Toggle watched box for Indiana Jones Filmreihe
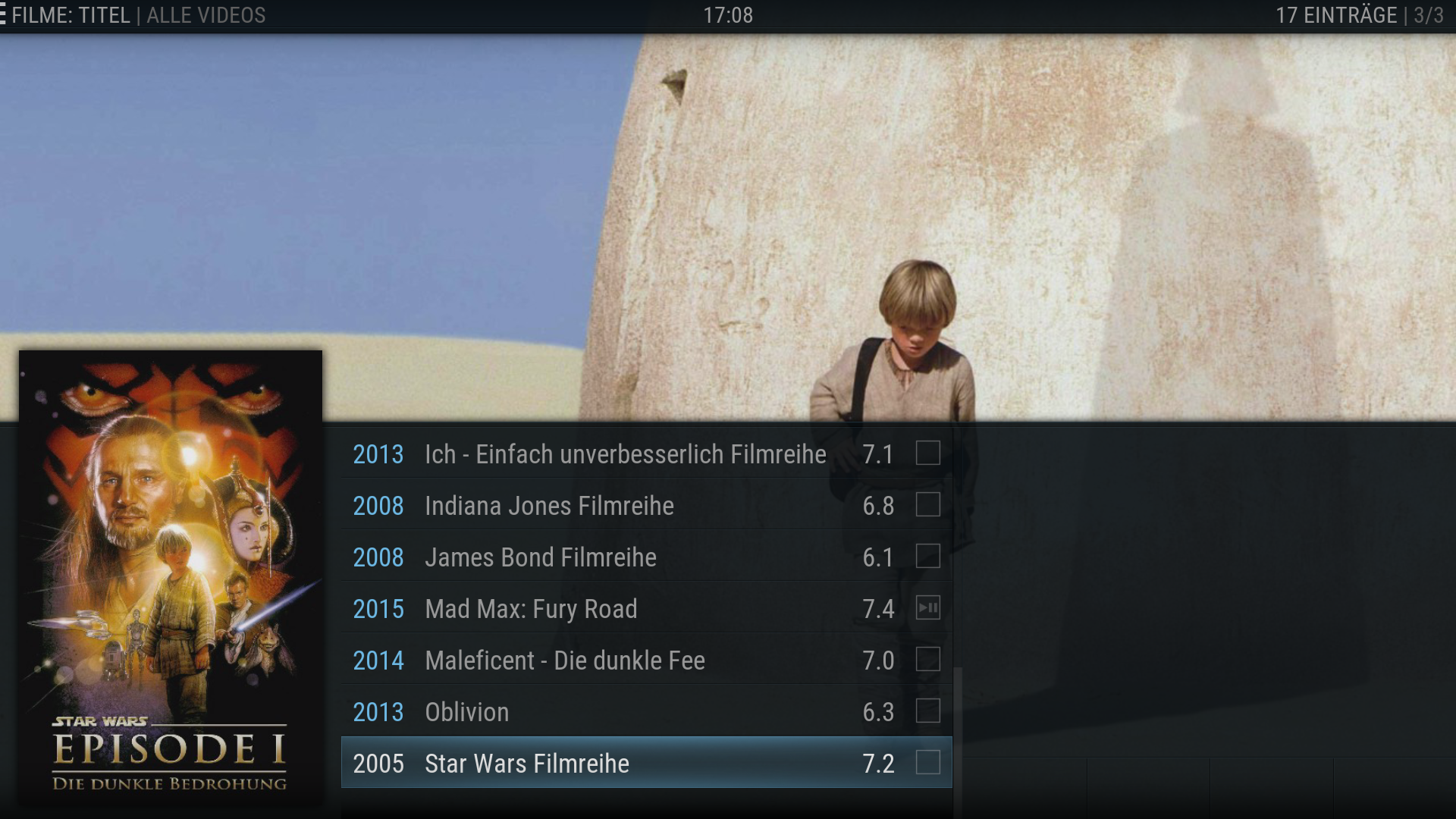The width and height of the screenshot is (1456, 819). click(927, 505)
